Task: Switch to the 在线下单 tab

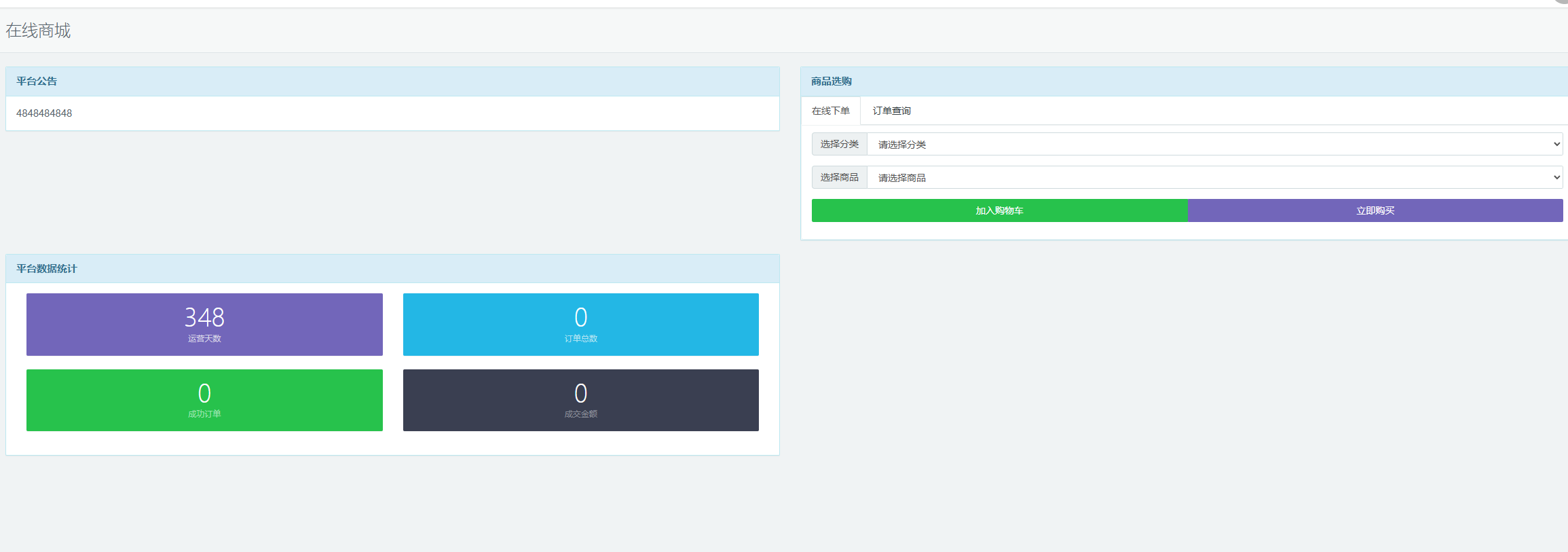Action: [830, 111]
